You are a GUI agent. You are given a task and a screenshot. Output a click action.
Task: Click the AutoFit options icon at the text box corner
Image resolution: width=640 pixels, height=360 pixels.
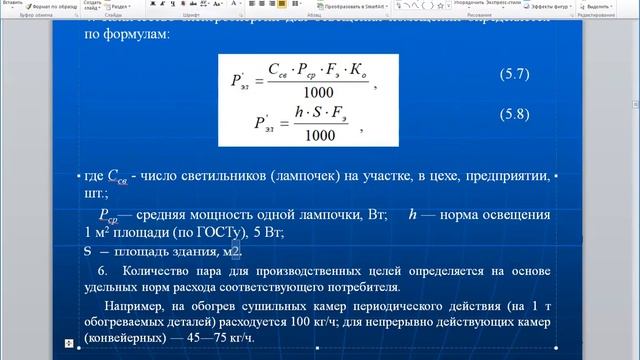coord(69,343)
